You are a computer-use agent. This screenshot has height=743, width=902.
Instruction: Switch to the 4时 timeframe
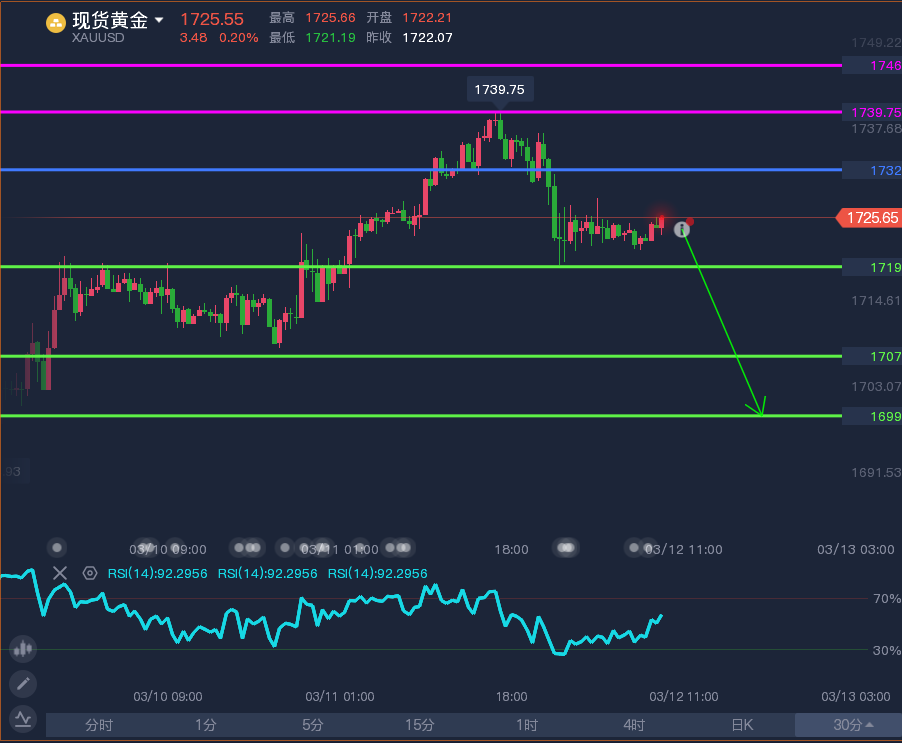(634, 725)
